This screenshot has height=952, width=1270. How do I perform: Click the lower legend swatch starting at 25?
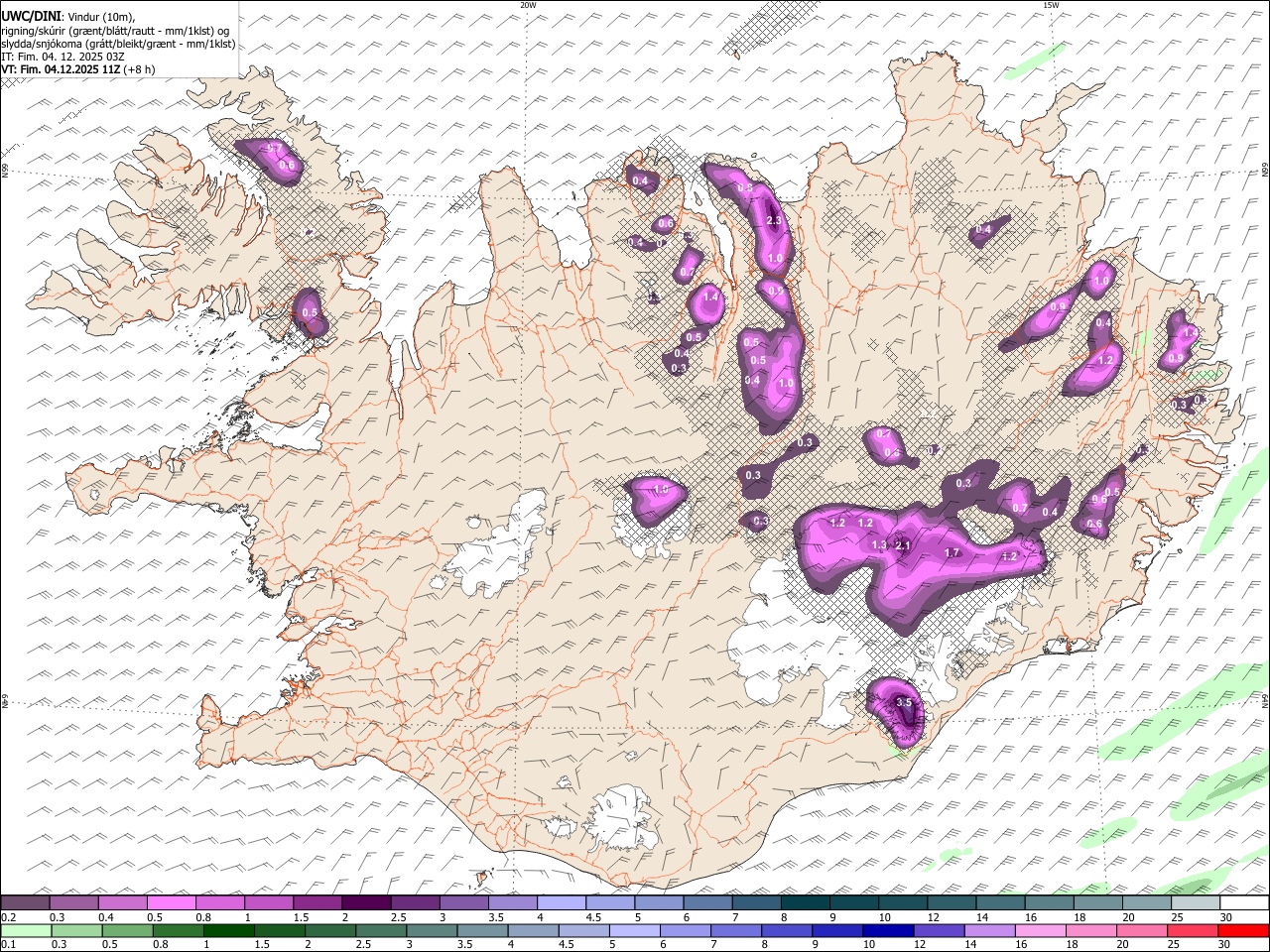point(1191,930)
